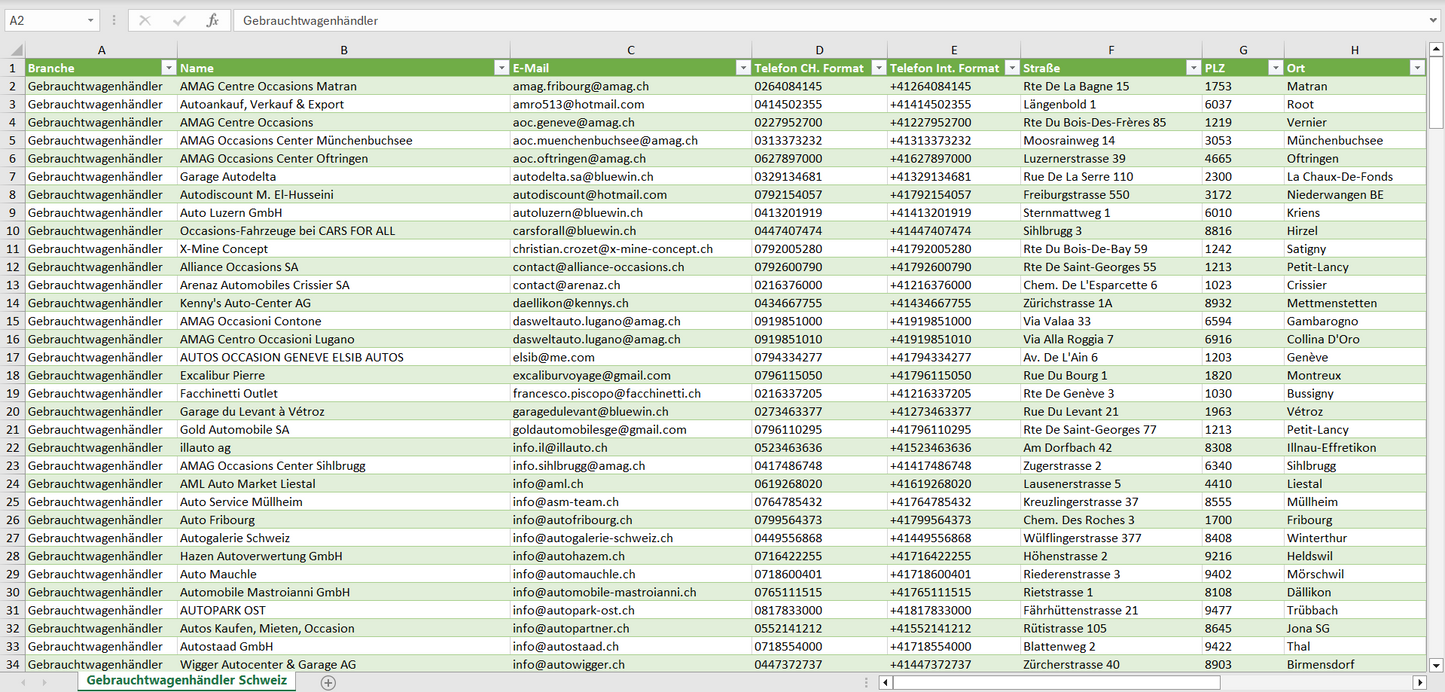Image resolution: width=1445 pixels, height=692 pixels.
Task: Click the Enter checkmark icon in formula bar
Action: (179, 20)
